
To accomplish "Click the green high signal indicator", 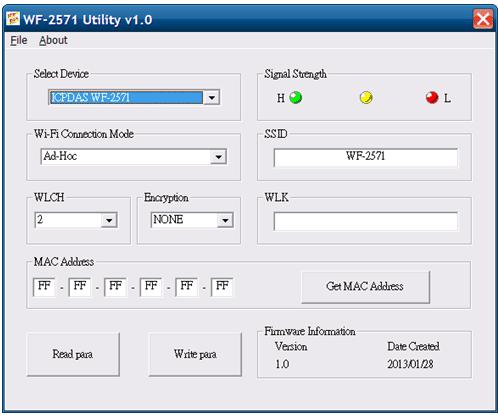I will [295, 98].
